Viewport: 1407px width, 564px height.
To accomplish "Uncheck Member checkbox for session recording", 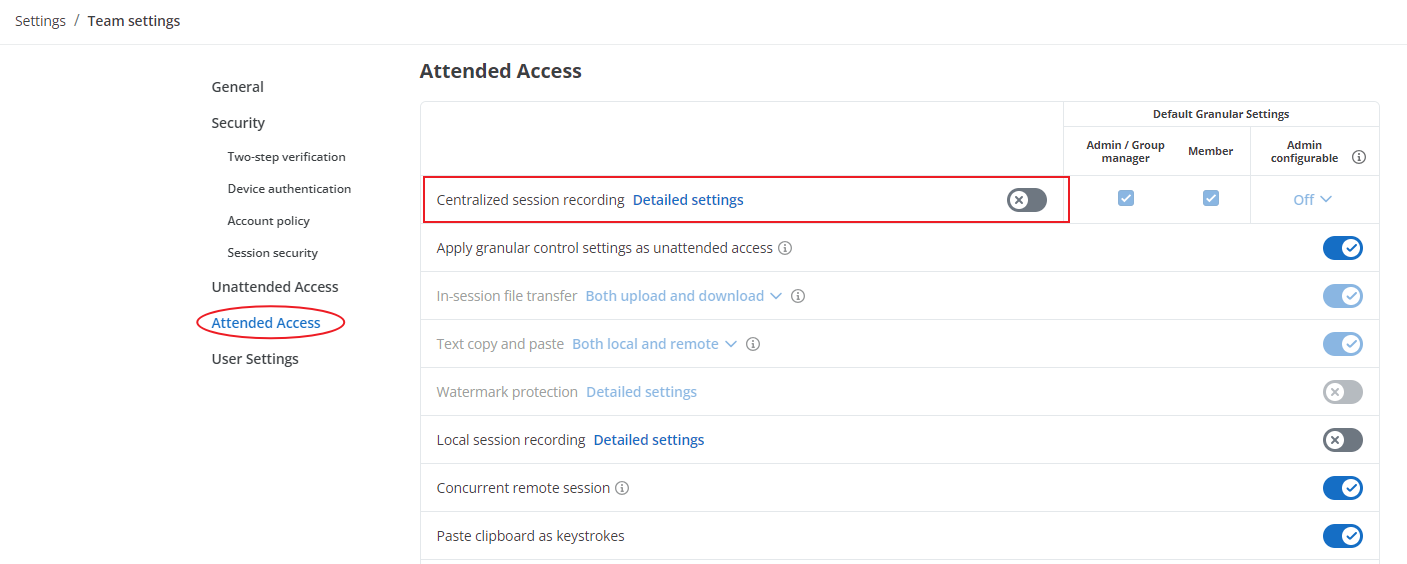I will (x=1211, y=198).
